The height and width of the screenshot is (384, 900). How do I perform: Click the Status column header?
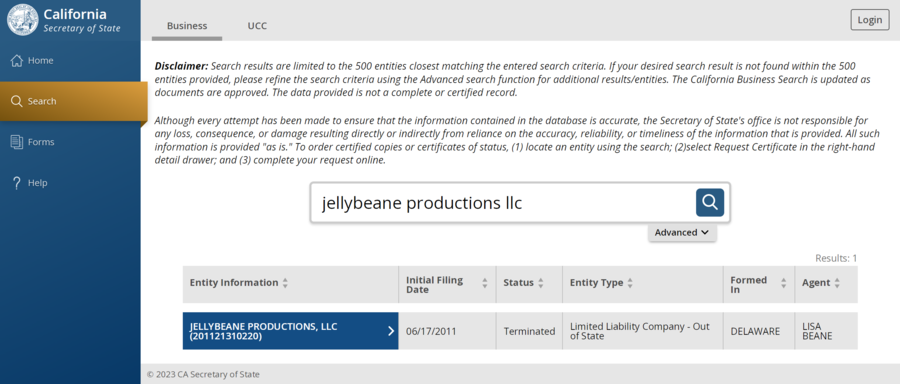tap(530, 284)
